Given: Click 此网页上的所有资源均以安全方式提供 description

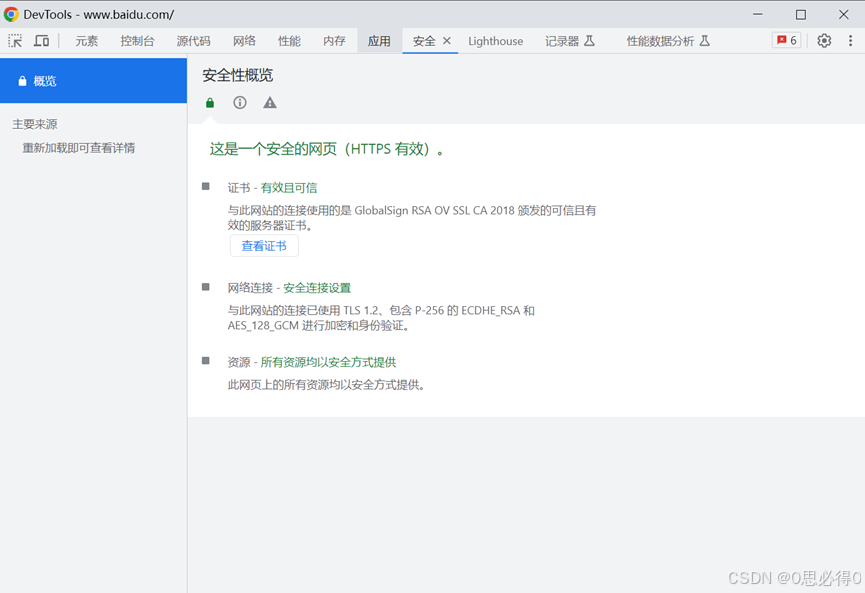Looking at the screenshot, I should click(327, 385).
